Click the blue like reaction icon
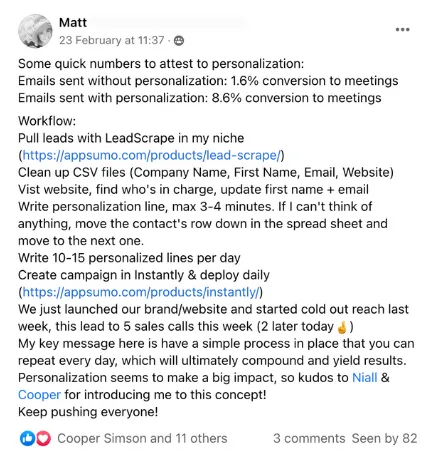 pyautogui.click(x=27, y=438)
